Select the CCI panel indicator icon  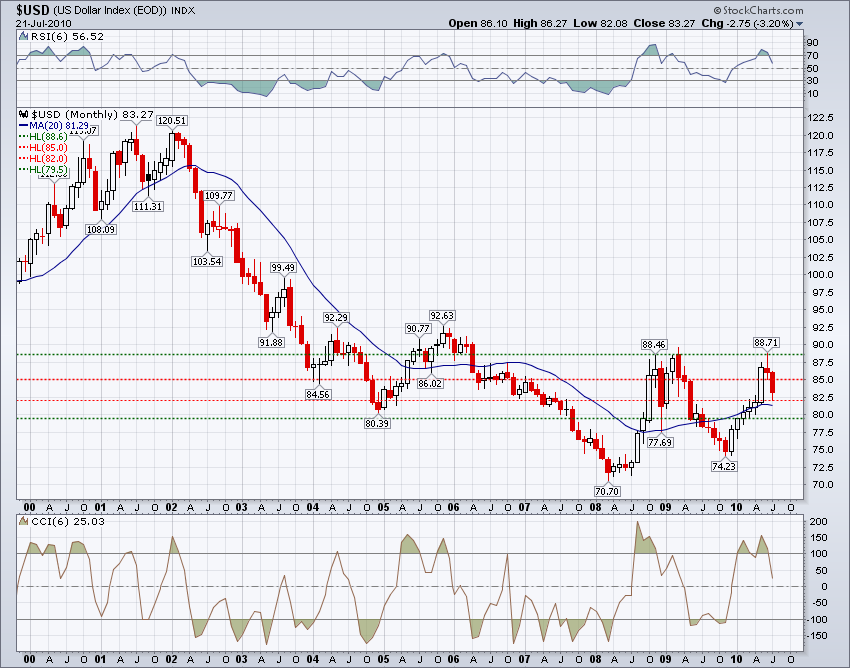pos(23,520)
